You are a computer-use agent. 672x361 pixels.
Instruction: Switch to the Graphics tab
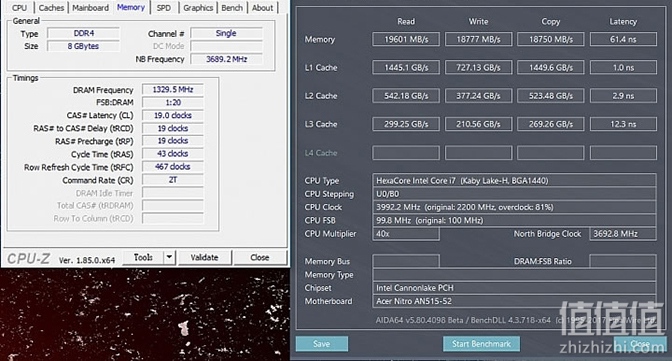tap(198, 8)
